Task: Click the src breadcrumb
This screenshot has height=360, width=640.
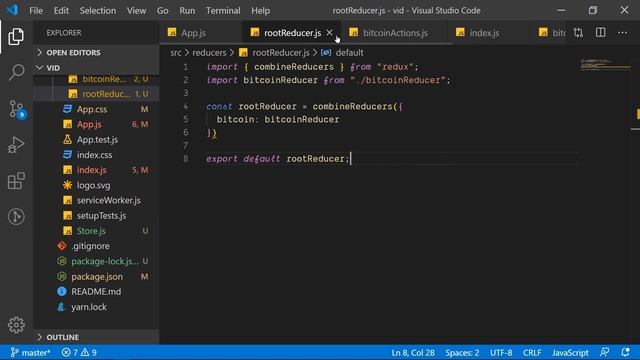Action: [x=176, y=53]
